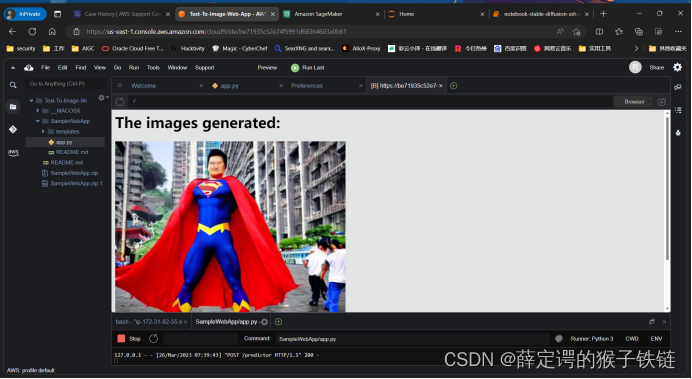Open Cloud9 preferences gear icon
Viewport: 692px width, 379px height.
pos(677,67)
